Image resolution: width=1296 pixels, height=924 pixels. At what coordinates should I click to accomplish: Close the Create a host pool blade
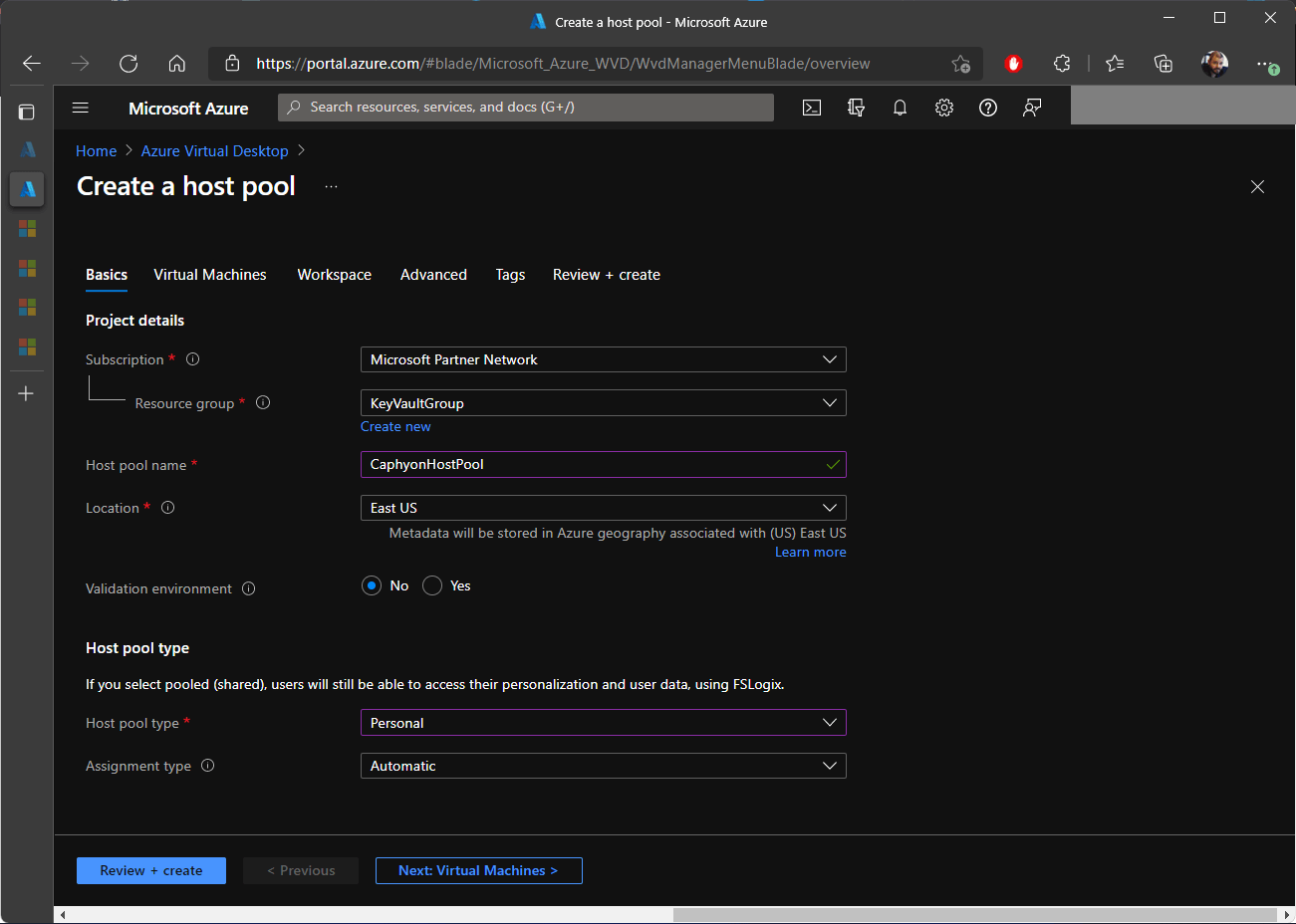pyautogui.click(x=1257, y=187)
